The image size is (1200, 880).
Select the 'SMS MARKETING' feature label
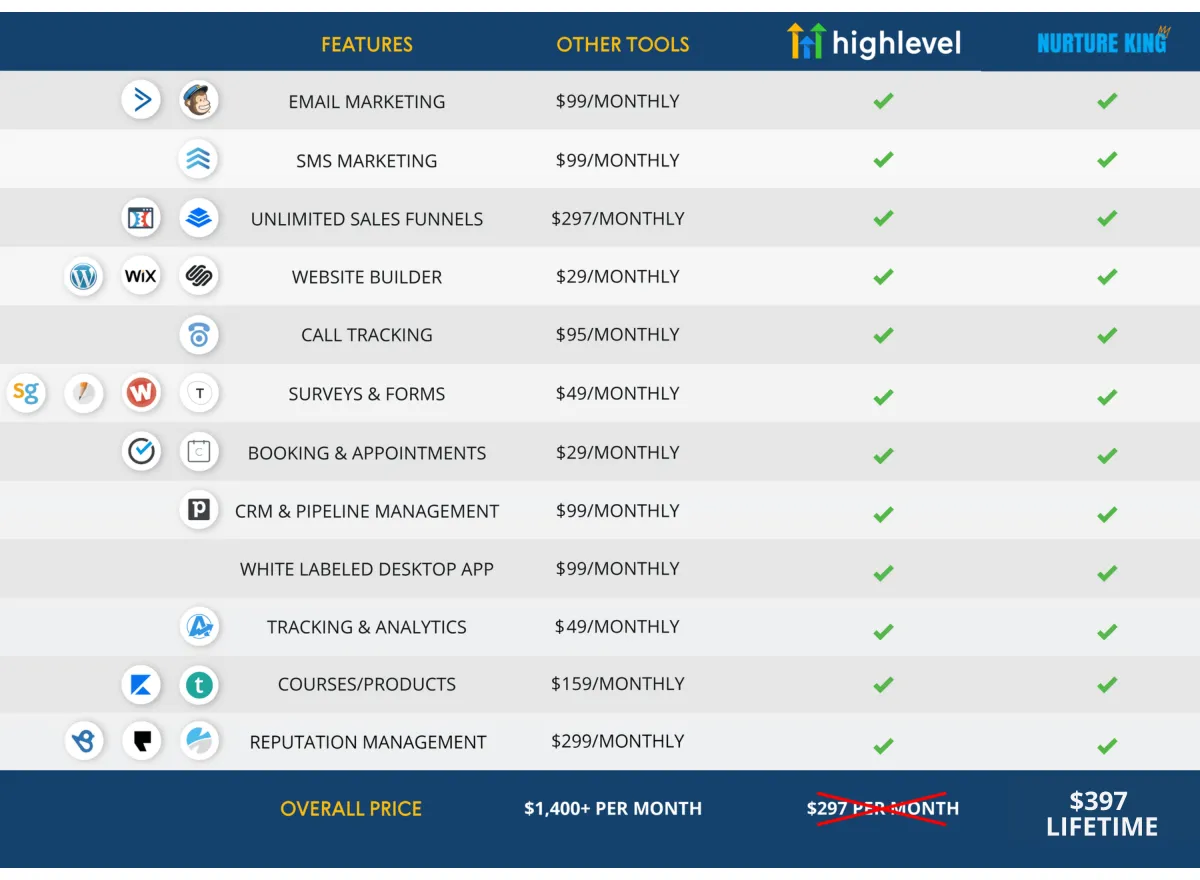(367, 160)
